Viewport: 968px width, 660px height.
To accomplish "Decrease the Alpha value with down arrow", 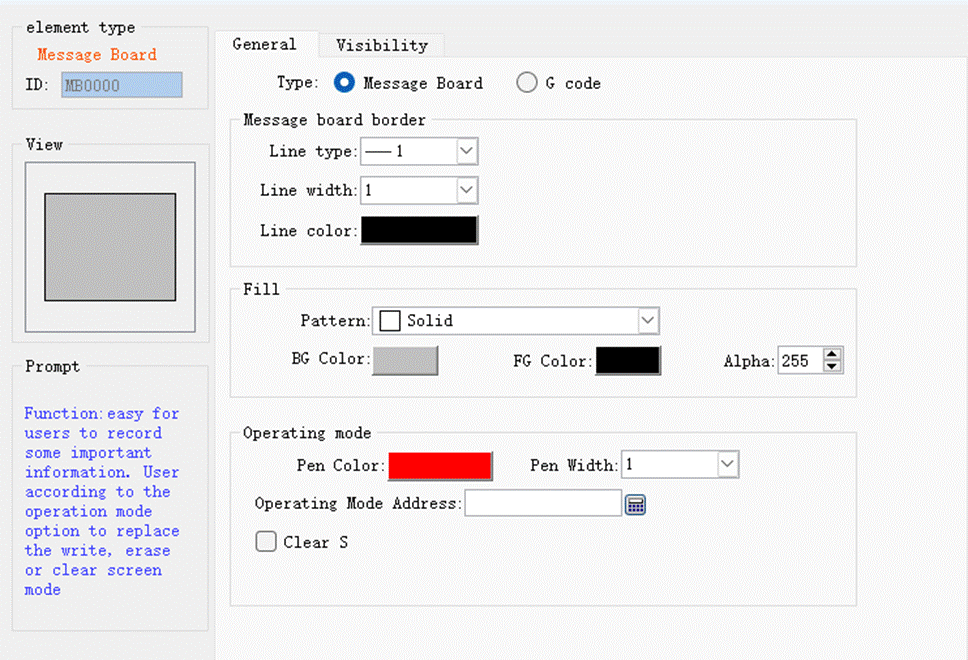I will (833, 367).
